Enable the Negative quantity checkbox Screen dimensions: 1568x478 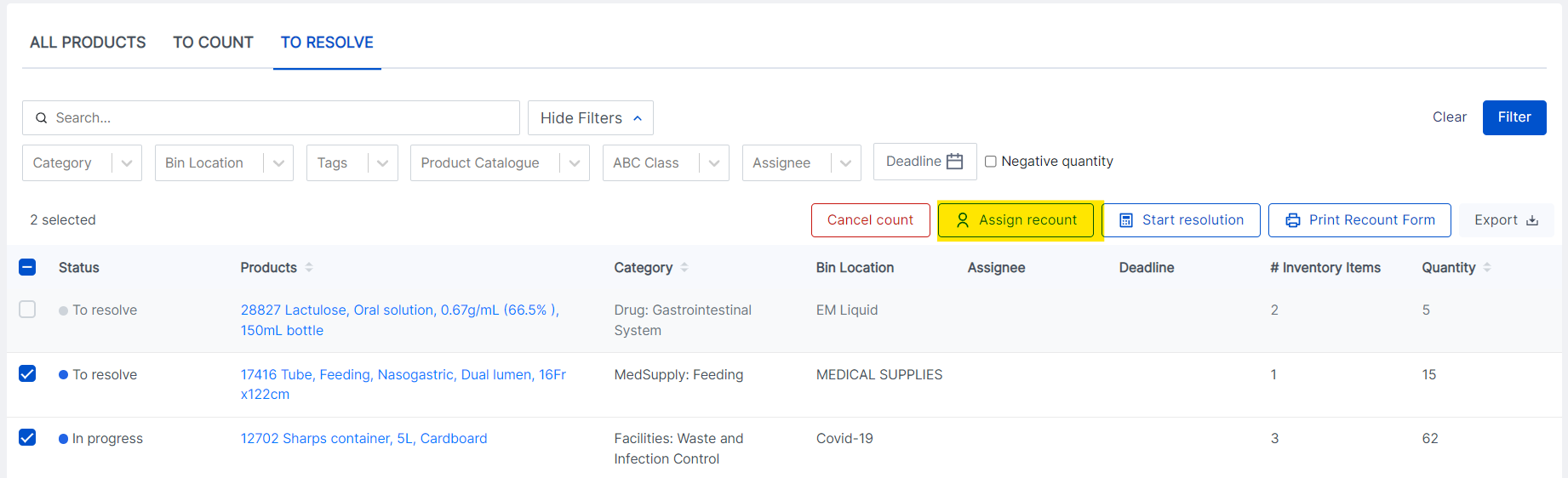point(991,162)
